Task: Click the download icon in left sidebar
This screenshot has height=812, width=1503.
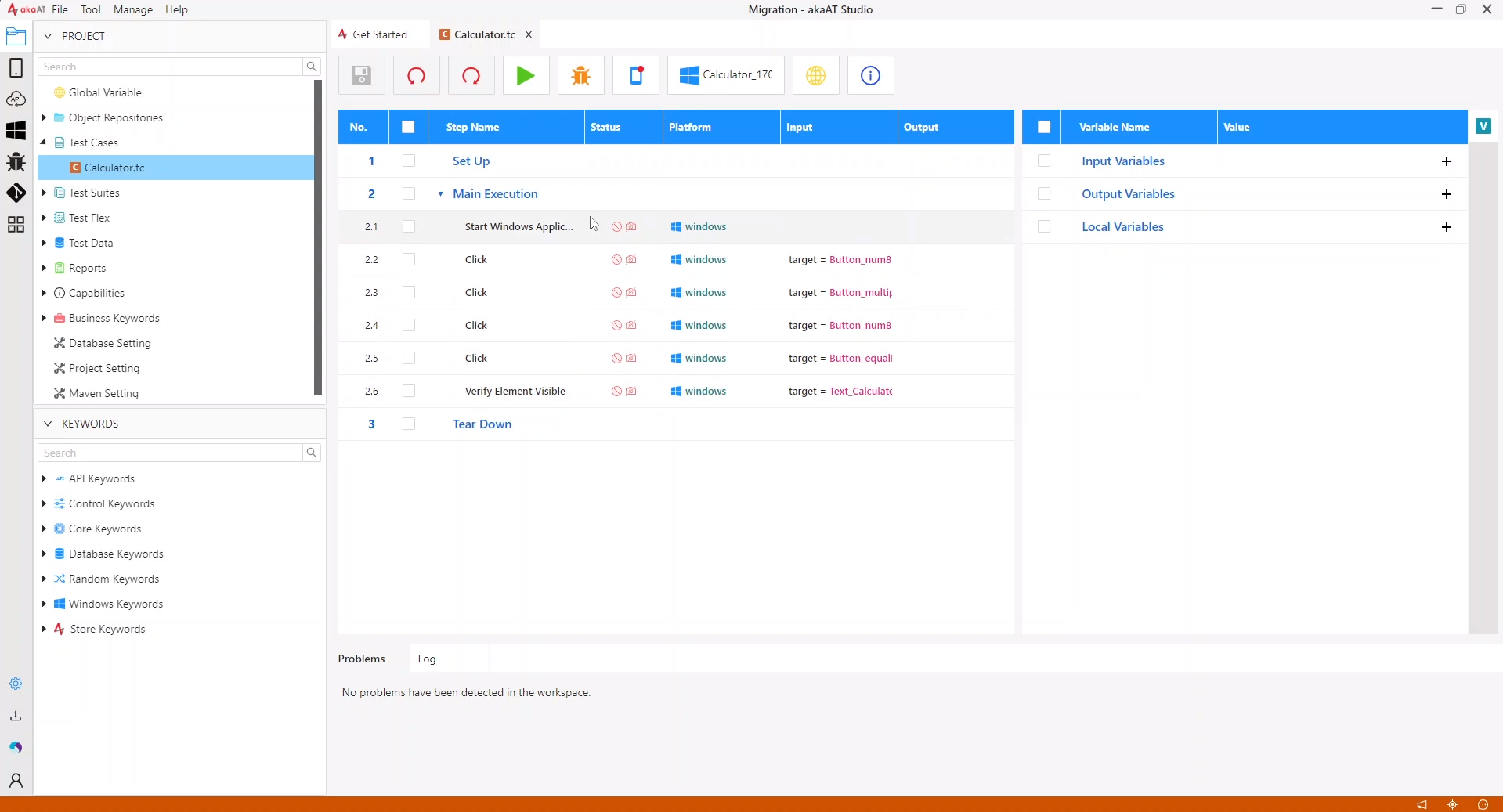Action: pos(16,716)
